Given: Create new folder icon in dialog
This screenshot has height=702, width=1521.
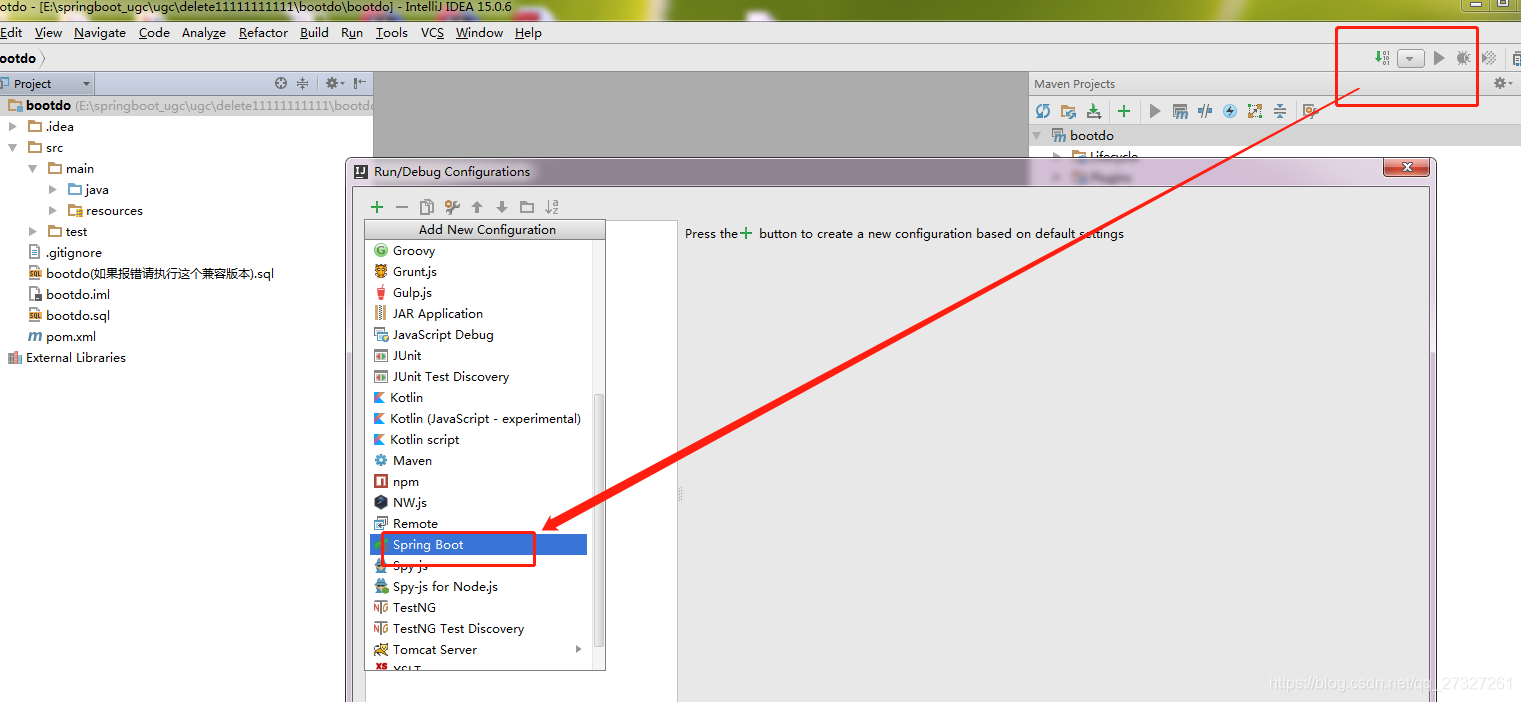Looking at the screenshot, I should tap(527, 207).
